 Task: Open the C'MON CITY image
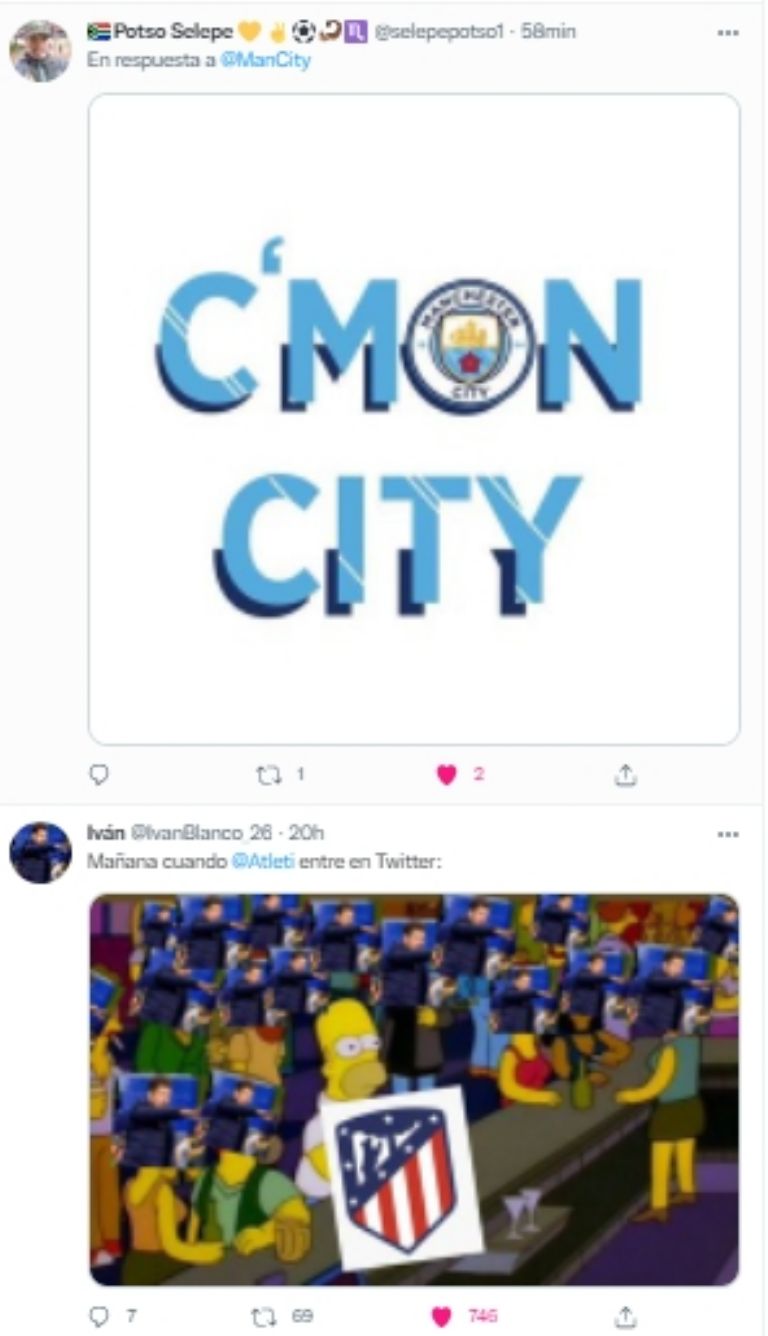coord(414,419)
